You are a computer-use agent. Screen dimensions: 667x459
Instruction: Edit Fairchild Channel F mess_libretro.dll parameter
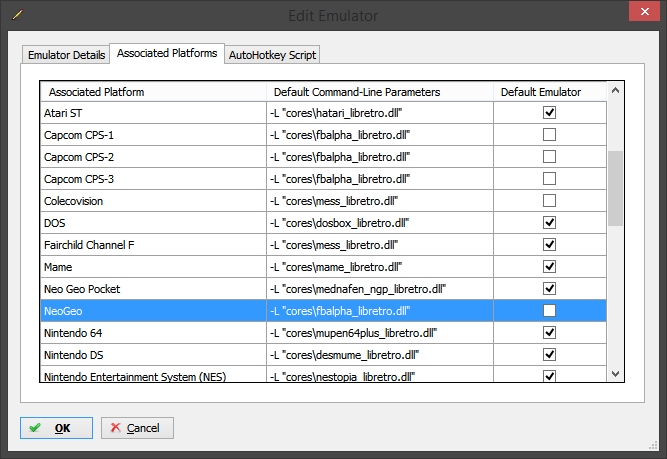[380, 245]
